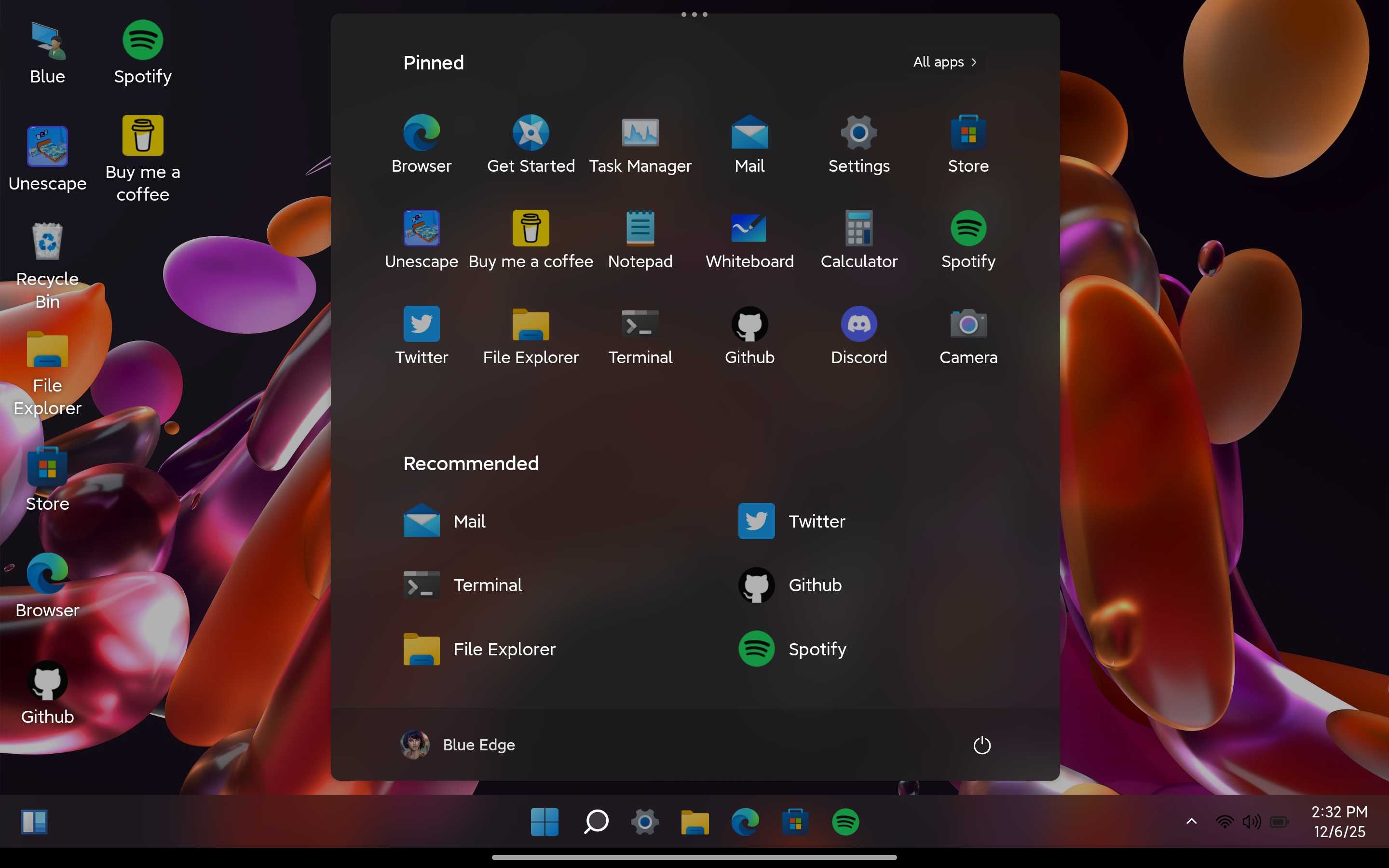Click the power button icon
Screen dimensions: 1389x868
981,745
